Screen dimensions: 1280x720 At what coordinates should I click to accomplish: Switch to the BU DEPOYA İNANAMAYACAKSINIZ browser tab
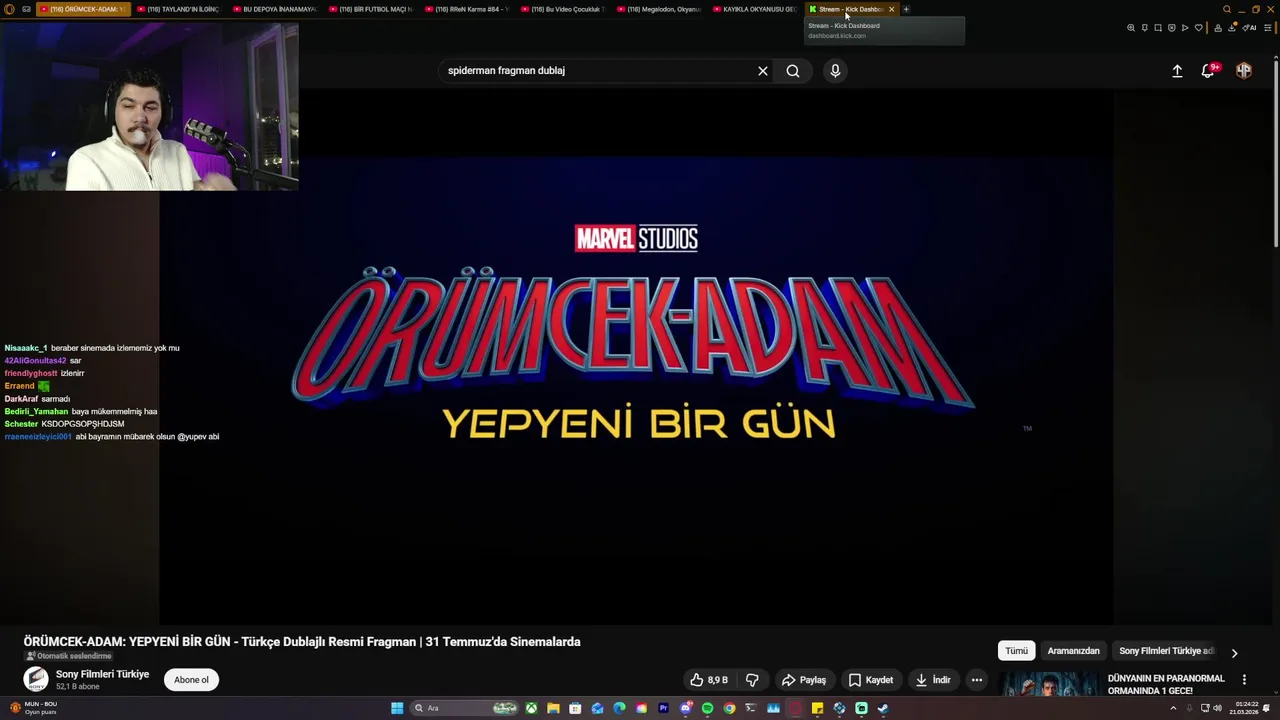click(x=274, y=9)
